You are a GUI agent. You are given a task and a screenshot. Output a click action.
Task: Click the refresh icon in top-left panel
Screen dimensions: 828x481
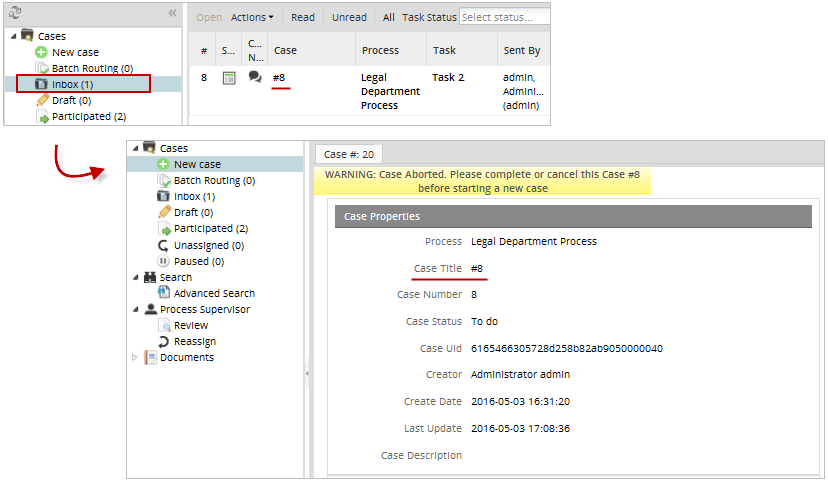click(13, 14)
